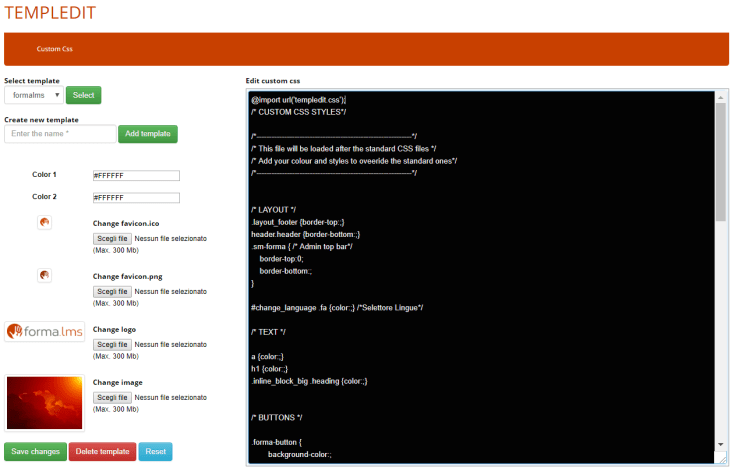735x471 pixels.
Task: Click the favicon.png preview icon
Action: tap(44, 275)
